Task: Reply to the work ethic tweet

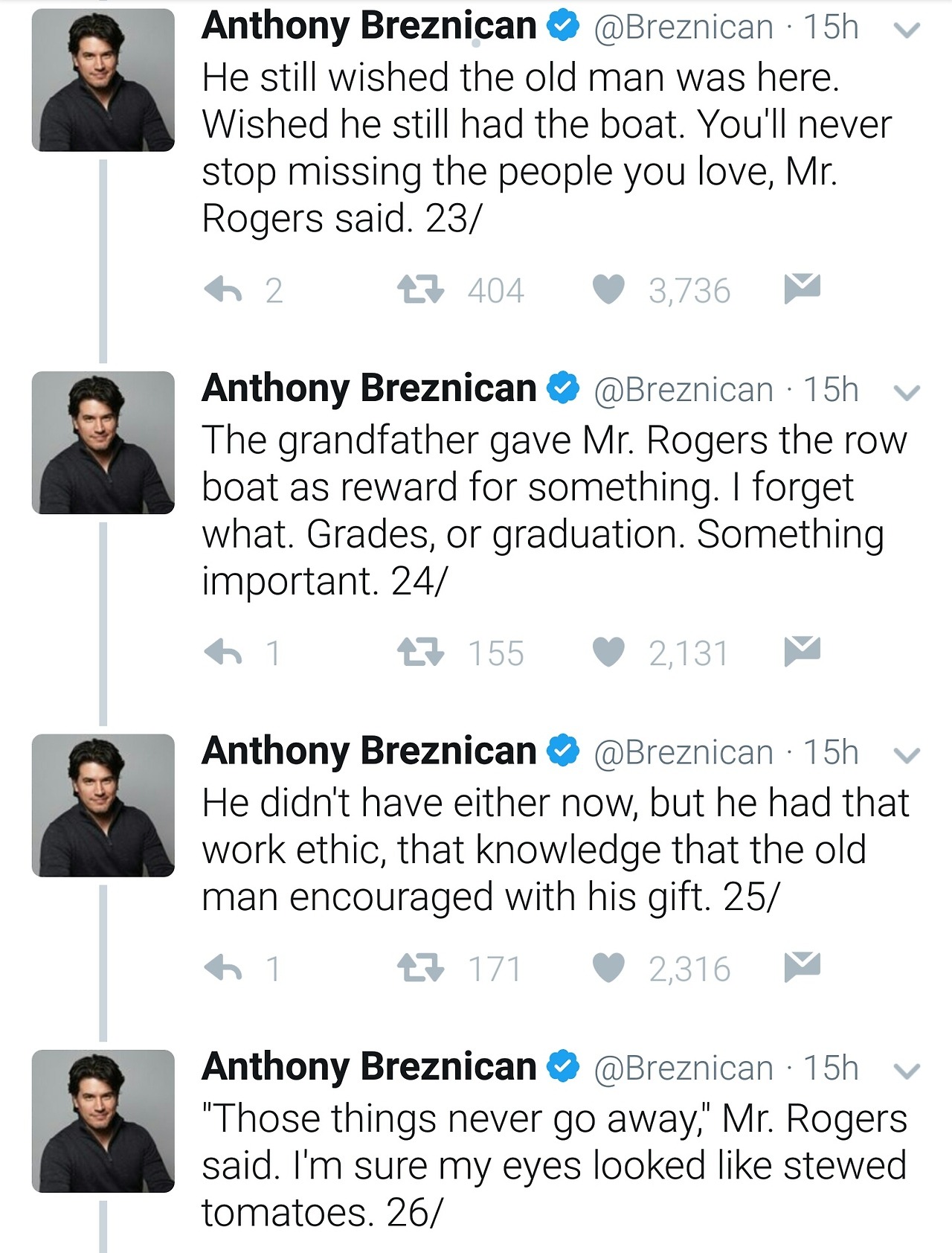Action: tap(223, 968)
